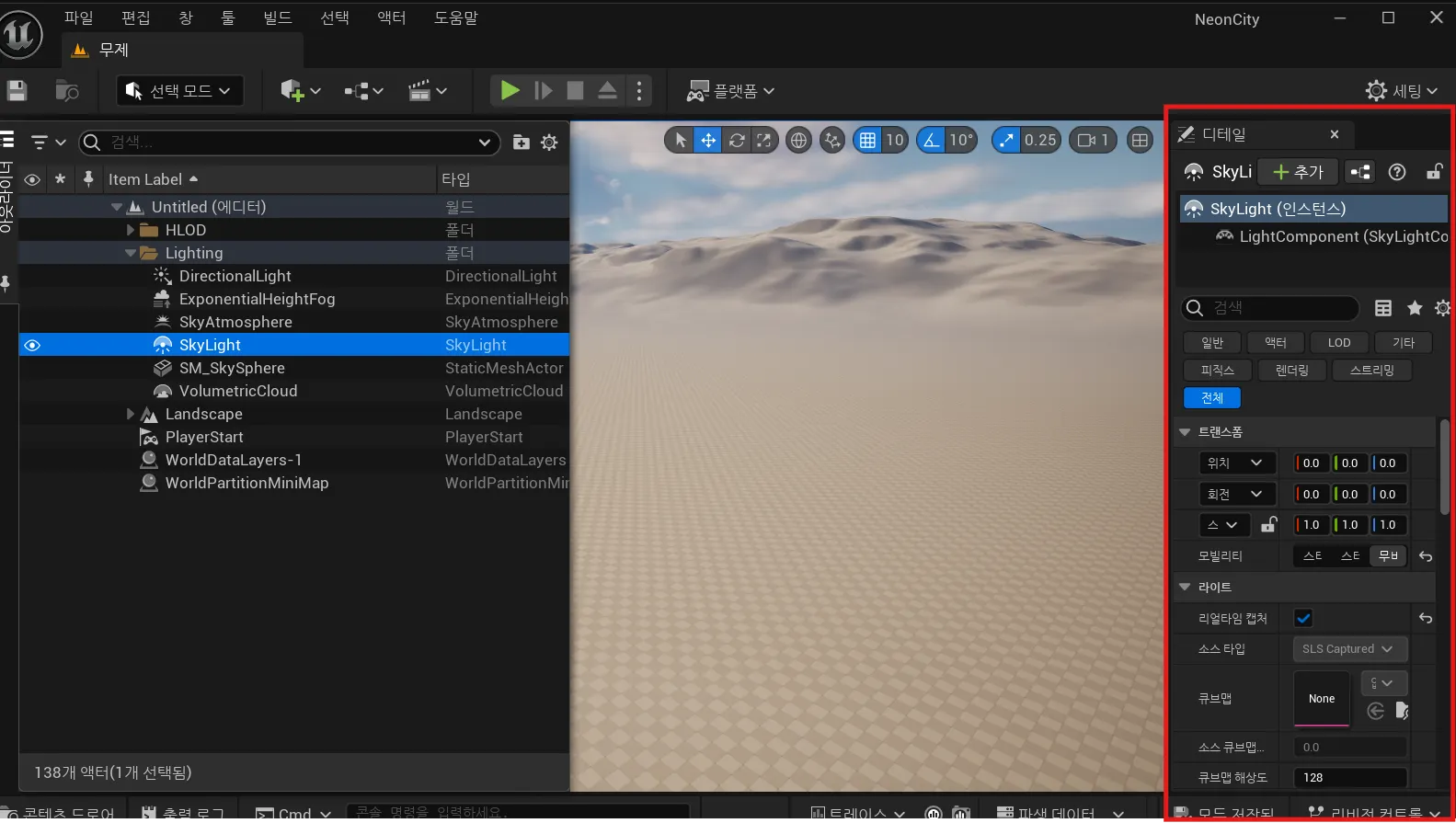
Task: Toggle the scale lock icon
Action: pos(1269,524)
